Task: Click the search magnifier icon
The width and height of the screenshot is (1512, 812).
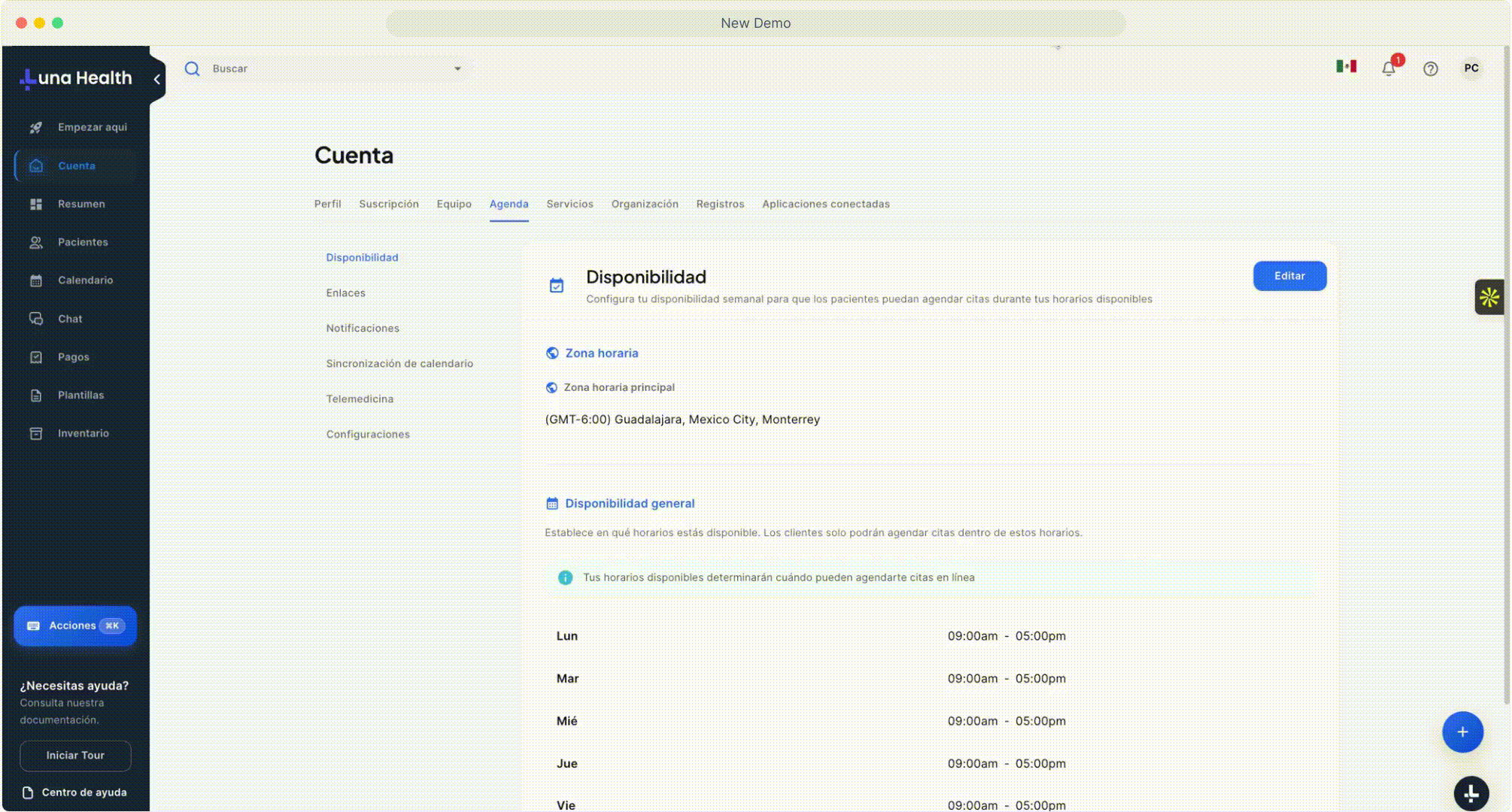Action: 193,69
